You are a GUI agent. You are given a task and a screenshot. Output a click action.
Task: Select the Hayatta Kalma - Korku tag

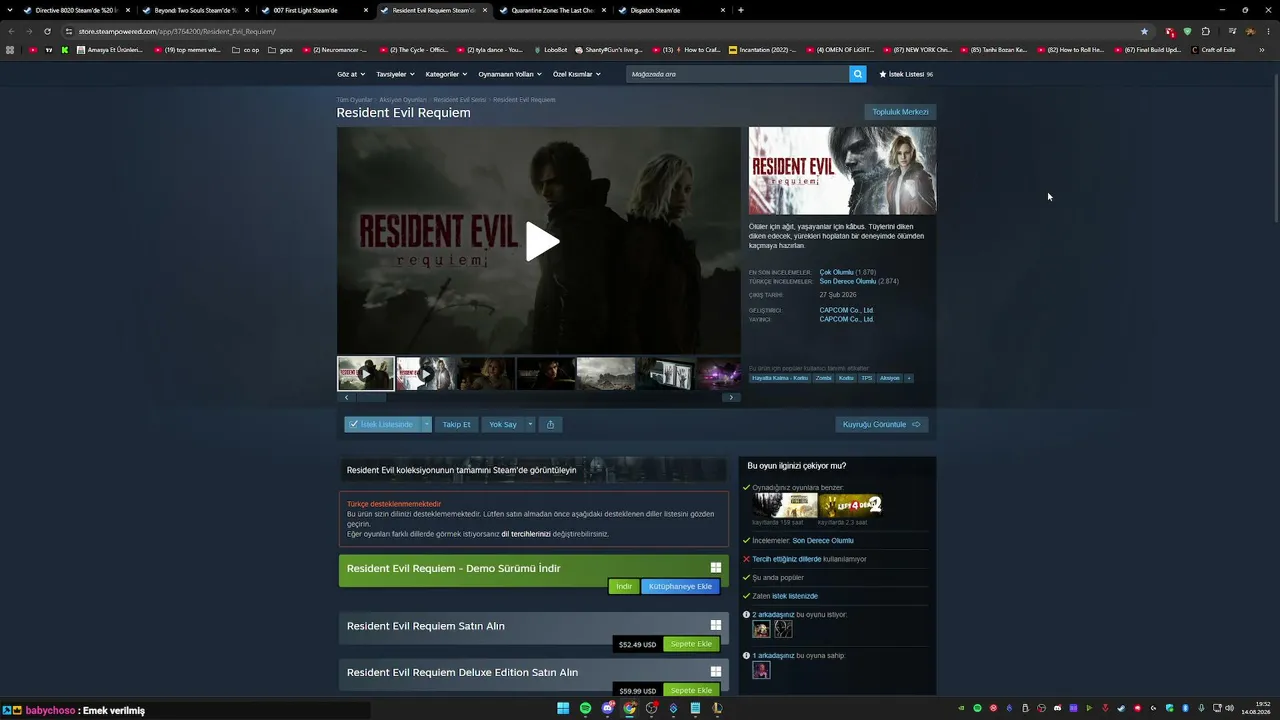tap(780, 378)
